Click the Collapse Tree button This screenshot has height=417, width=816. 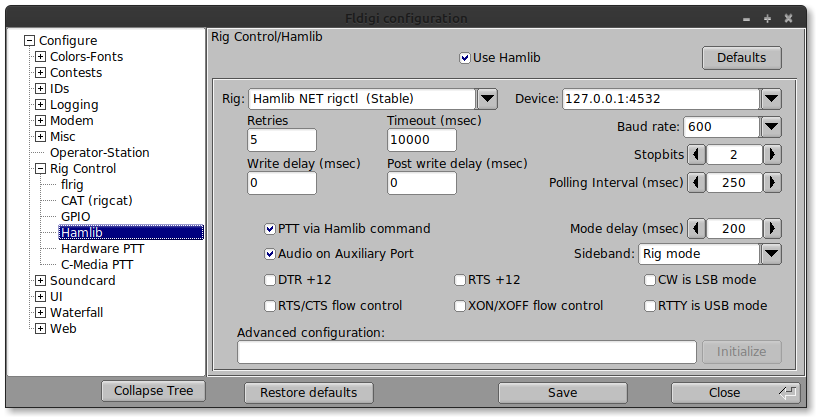pyautogui.click(x=154, y=391)
